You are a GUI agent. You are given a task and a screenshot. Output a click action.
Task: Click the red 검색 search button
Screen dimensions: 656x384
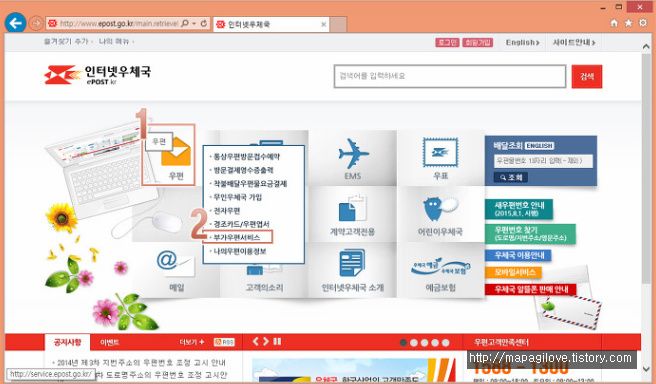click(x=587, y=76)
